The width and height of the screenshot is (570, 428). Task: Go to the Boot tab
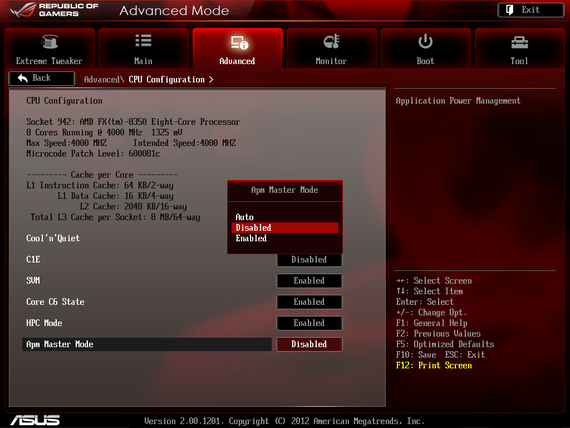[425, 48]
